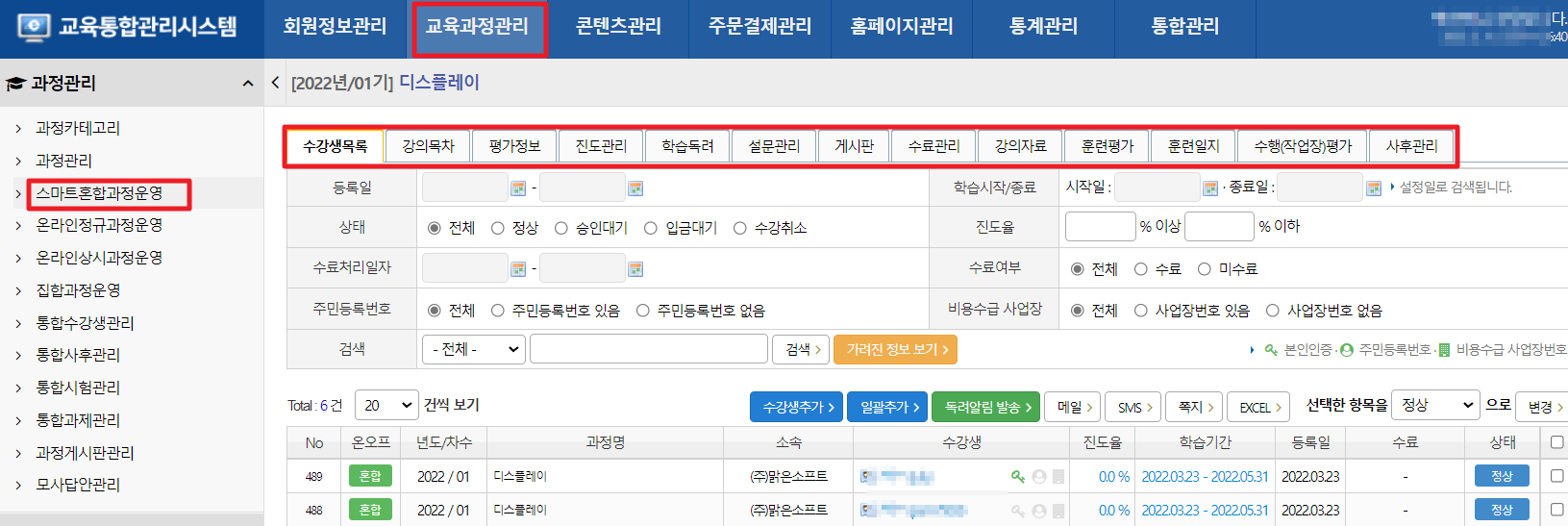Open calendar for 수료처리일자 start date
The image size is (1568, 526).
pos(518,269)
